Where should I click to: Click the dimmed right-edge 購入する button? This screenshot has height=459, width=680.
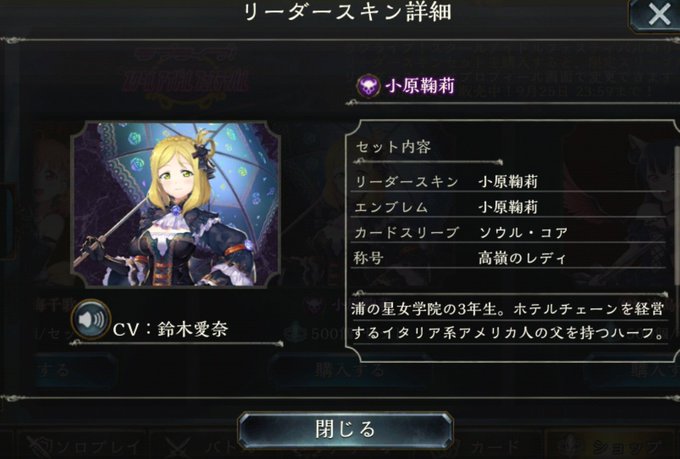[x=635, y=370]
